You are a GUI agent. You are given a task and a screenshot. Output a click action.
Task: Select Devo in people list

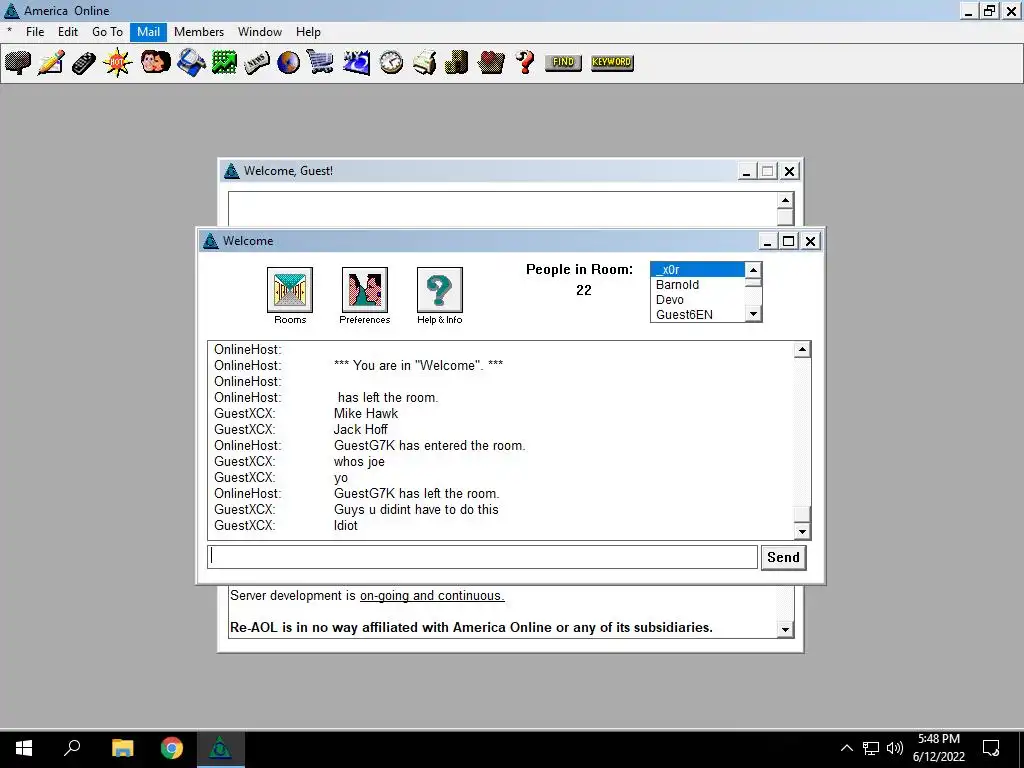[697, 300]
